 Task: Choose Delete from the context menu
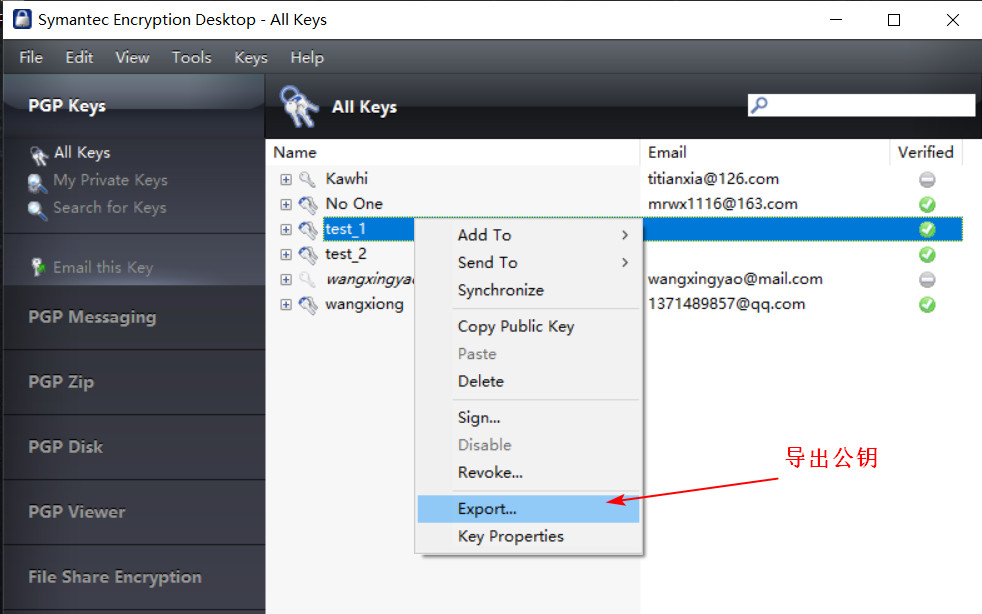coord(529,381)
